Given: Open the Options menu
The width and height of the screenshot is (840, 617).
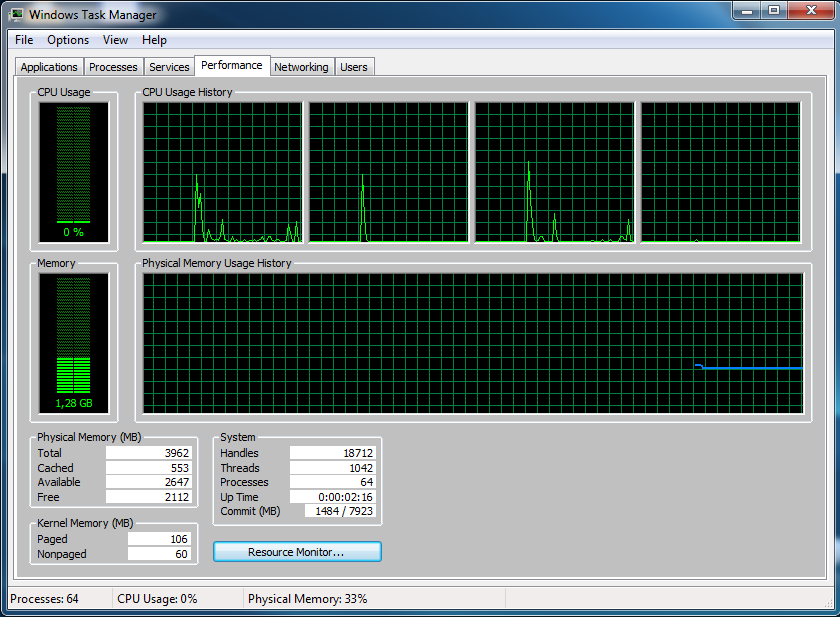Looking at the screenshot, I should click(x=68, y=40).
